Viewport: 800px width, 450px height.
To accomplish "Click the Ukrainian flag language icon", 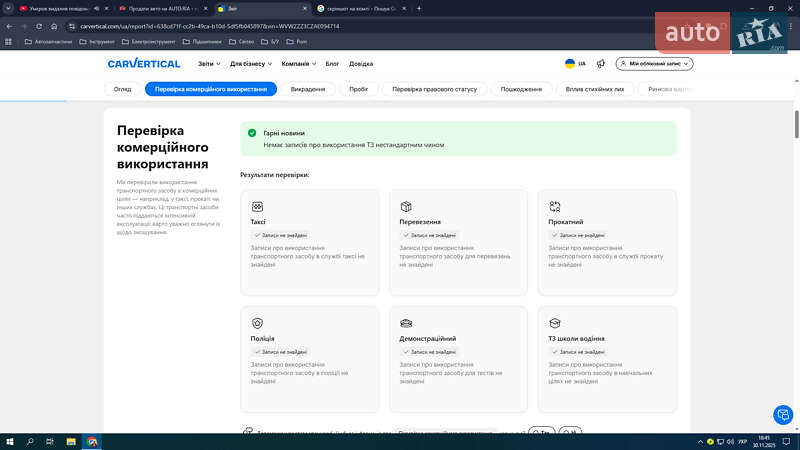I will (x=570, y=64).
